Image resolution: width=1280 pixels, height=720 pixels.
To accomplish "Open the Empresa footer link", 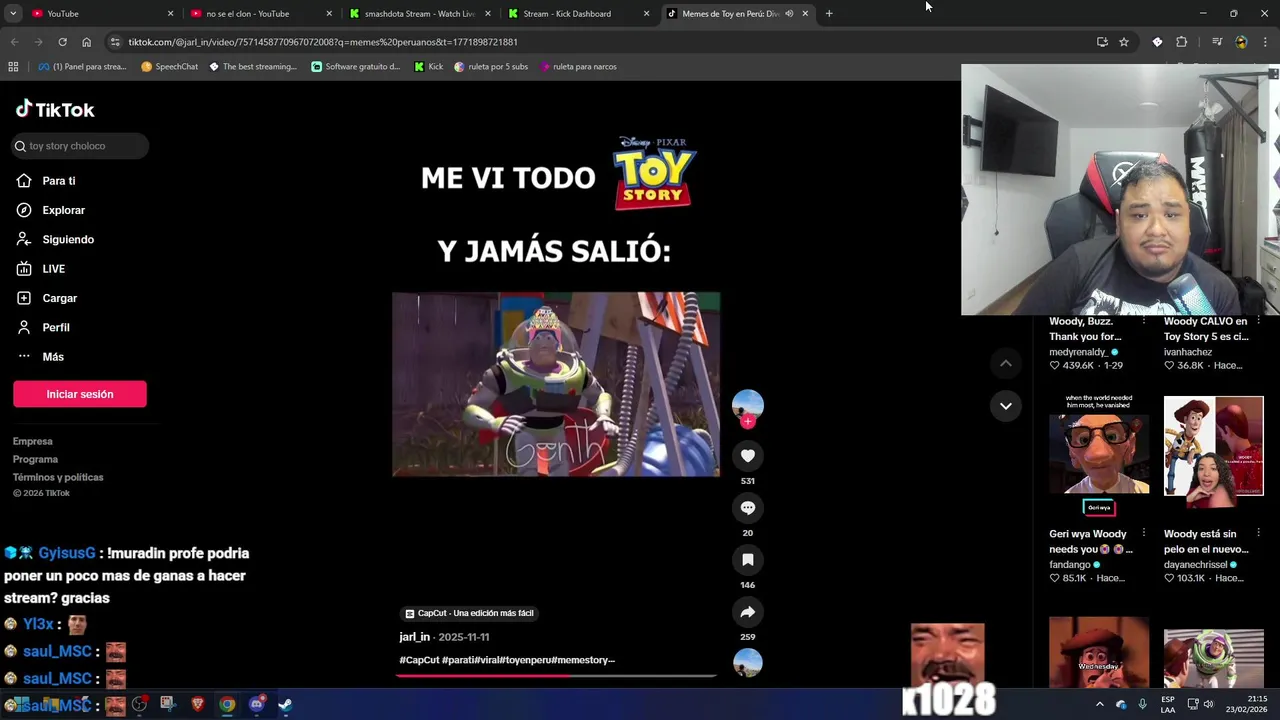I will click(33, 441).
